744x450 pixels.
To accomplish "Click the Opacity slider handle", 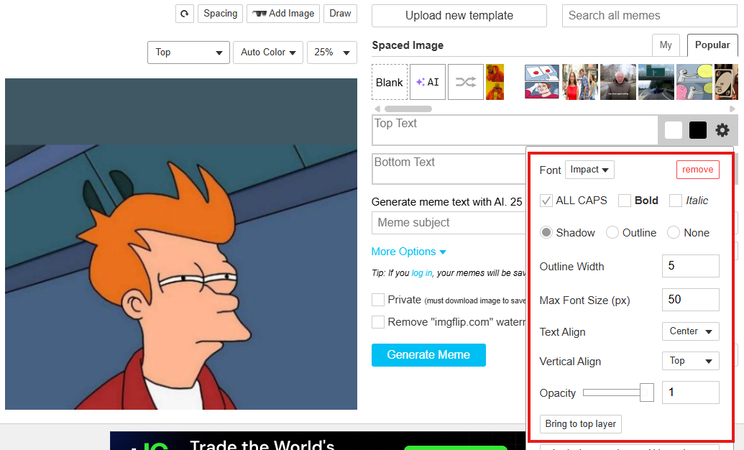I will coord(646,393).
